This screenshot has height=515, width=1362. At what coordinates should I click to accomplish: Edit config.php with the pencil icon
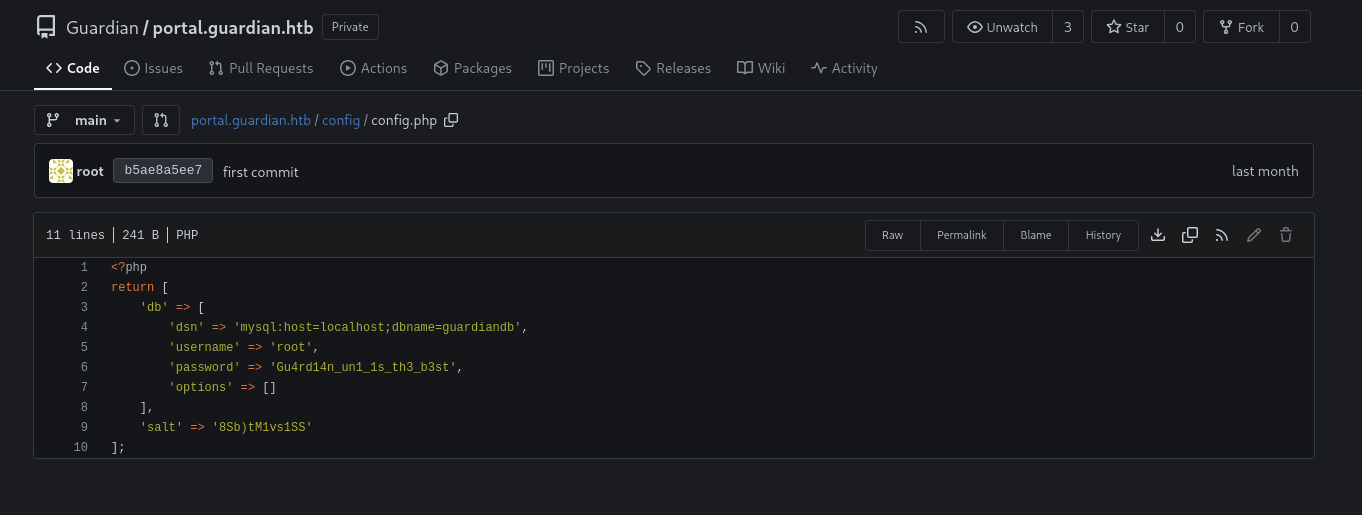point(1254,235)
